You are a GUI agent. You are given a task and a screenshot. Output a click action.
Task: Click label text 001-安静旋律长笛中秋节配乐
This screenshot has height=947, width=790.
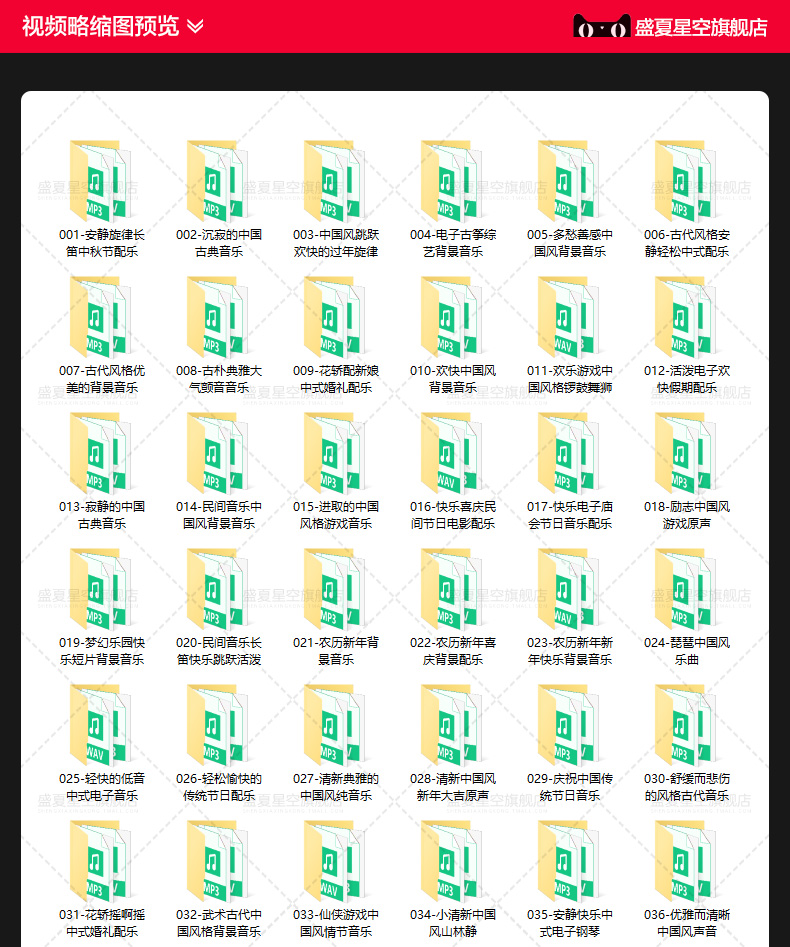click(x=101, y=243)
